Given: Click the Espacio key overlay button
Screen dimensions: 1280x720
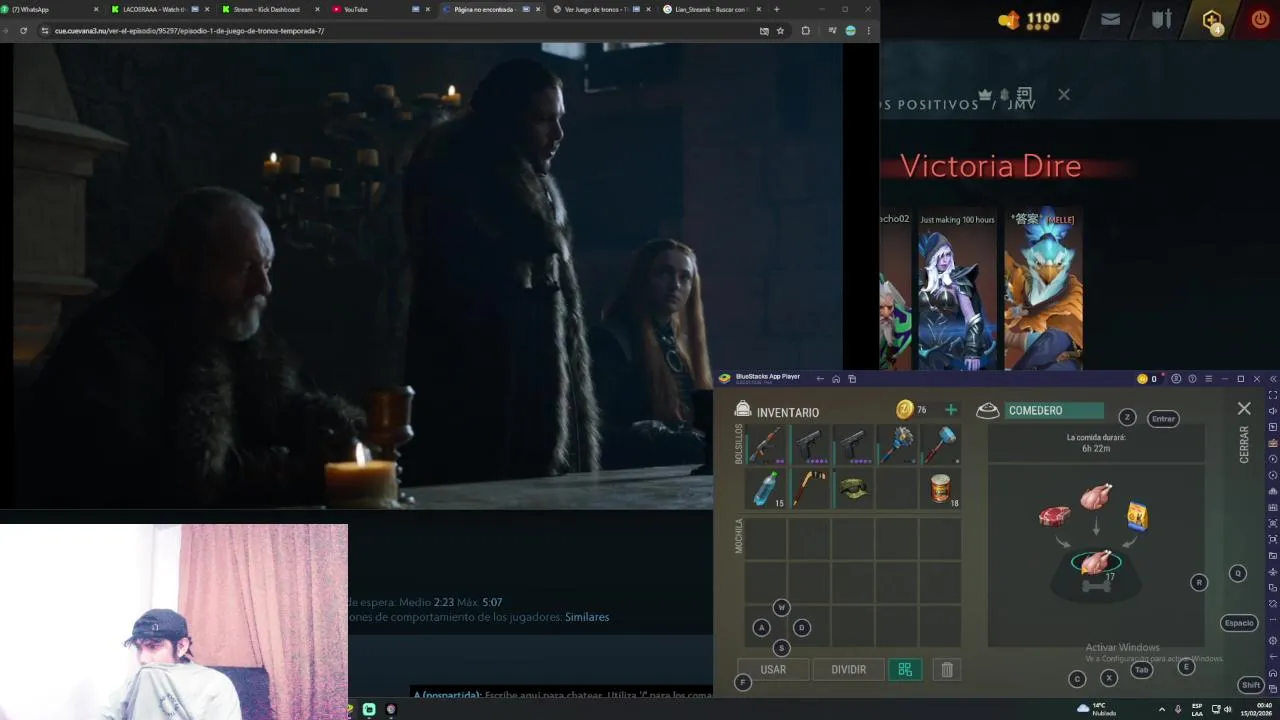Looking at the screenshot, I should [x=1238, y=623].
